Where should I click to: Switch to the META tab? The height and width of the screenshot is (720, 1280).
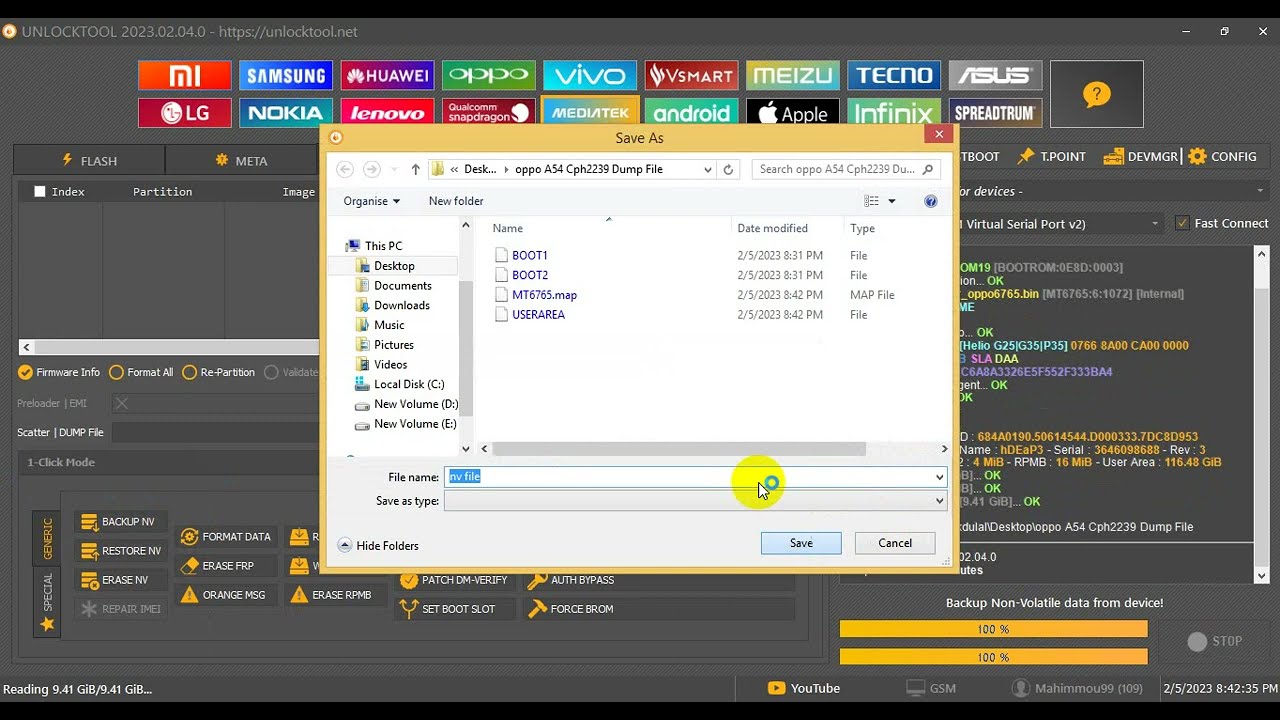click(241, 160)
